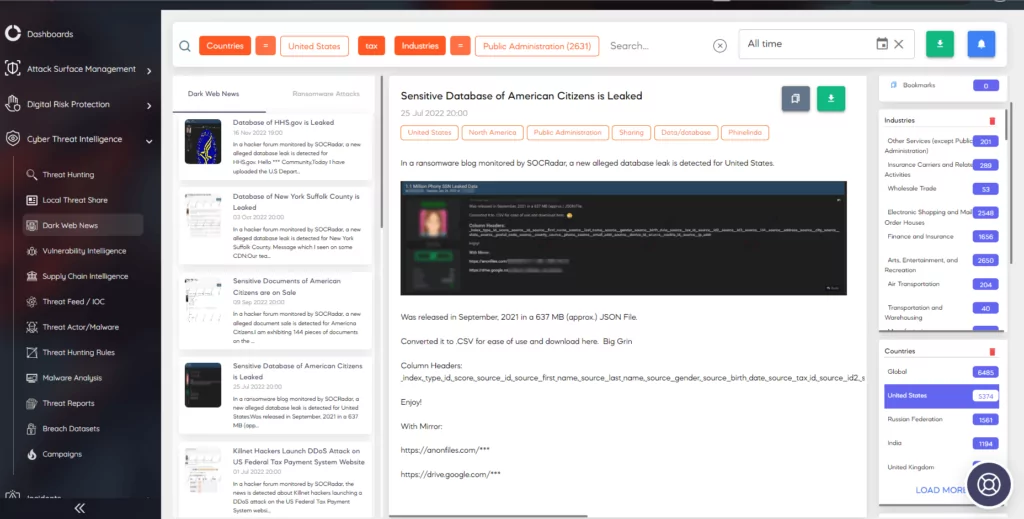Screen dimensions: 1024x519
Task: Open Database of HHS.gov is Leaked thumbnail
Action: tap(202, 141)
